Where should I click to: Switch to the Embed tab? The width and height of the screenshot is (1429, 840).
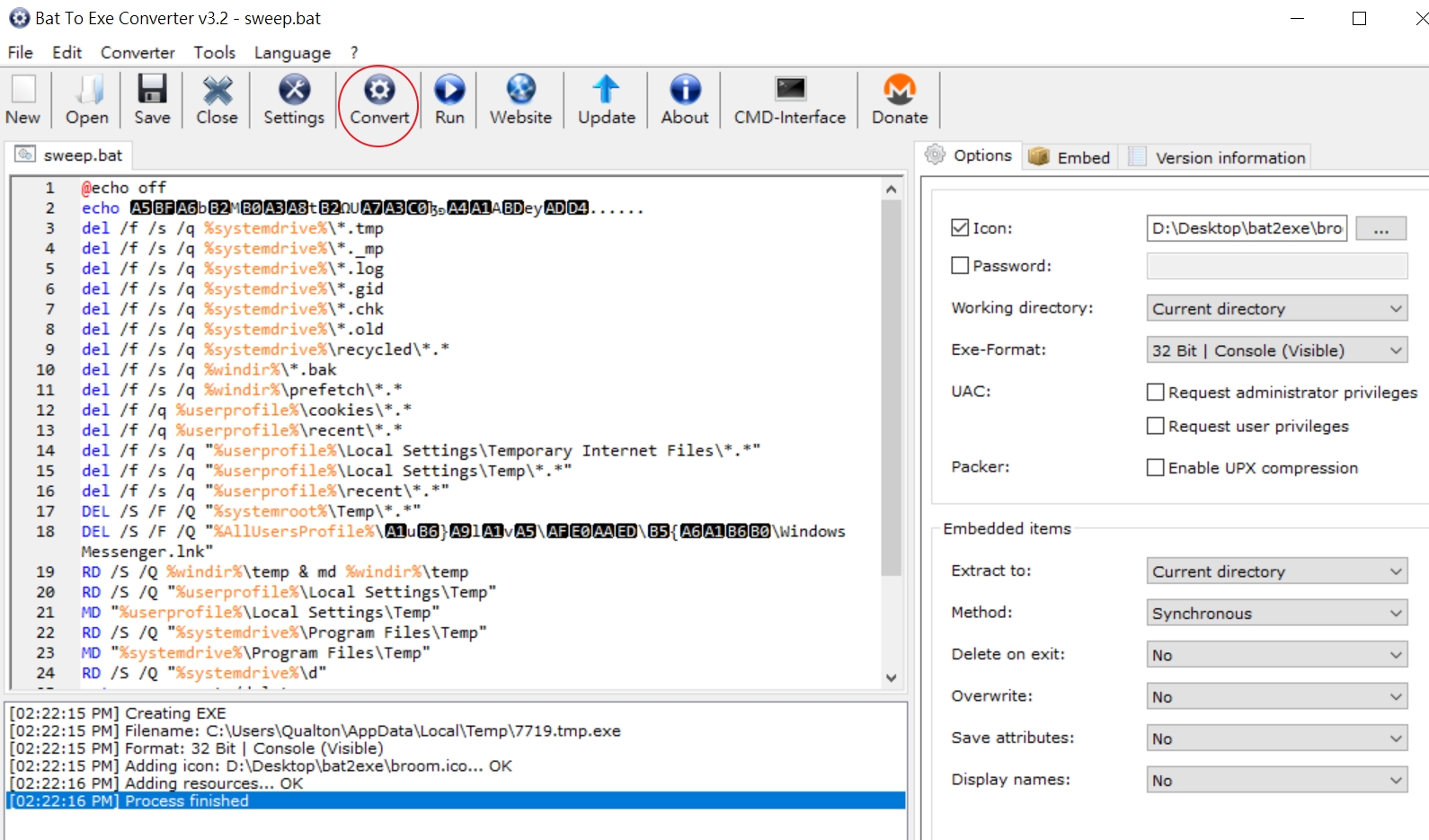[x=1070, y=157]
